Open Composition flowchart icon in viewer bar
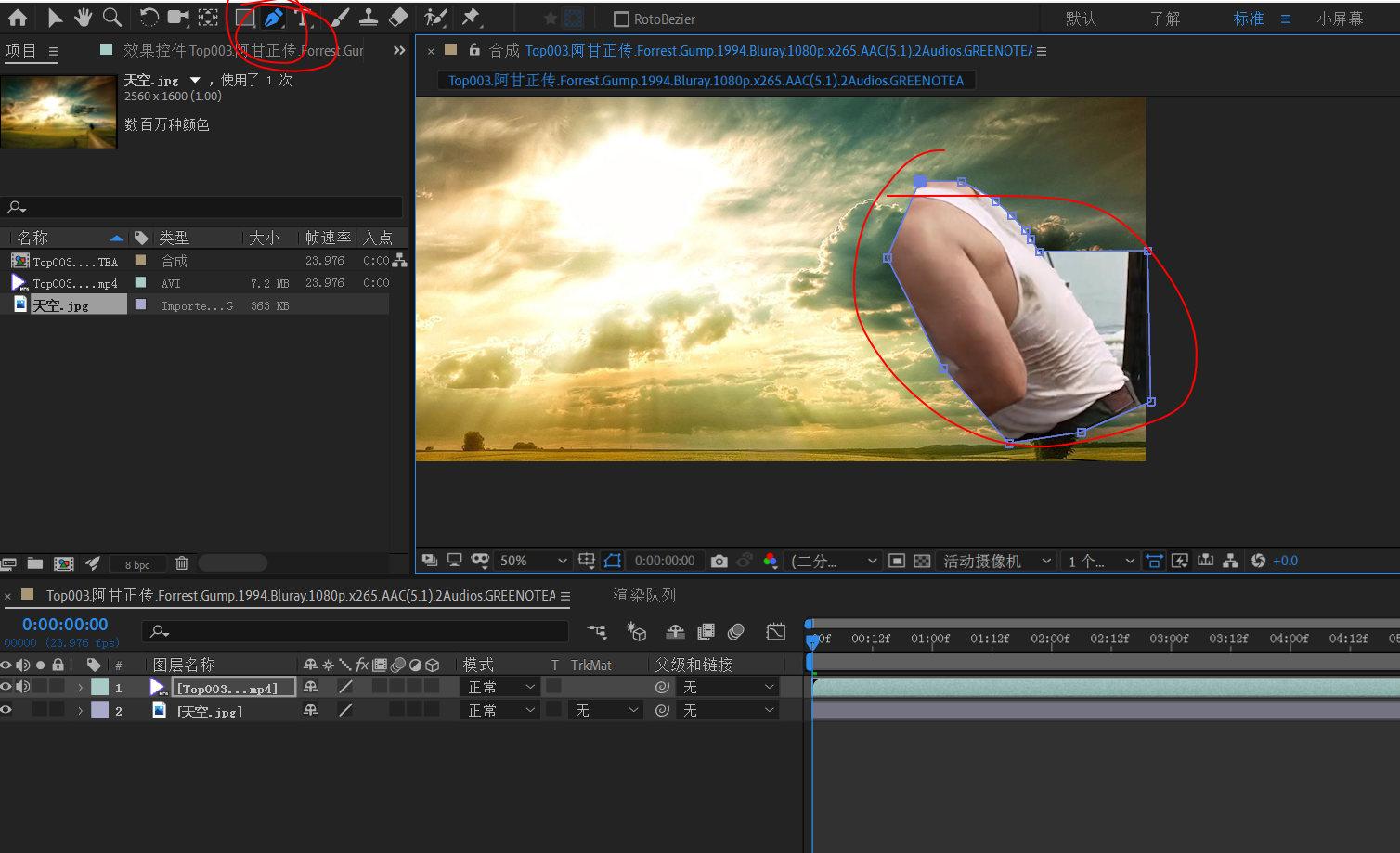 [x=1231, y=561]
